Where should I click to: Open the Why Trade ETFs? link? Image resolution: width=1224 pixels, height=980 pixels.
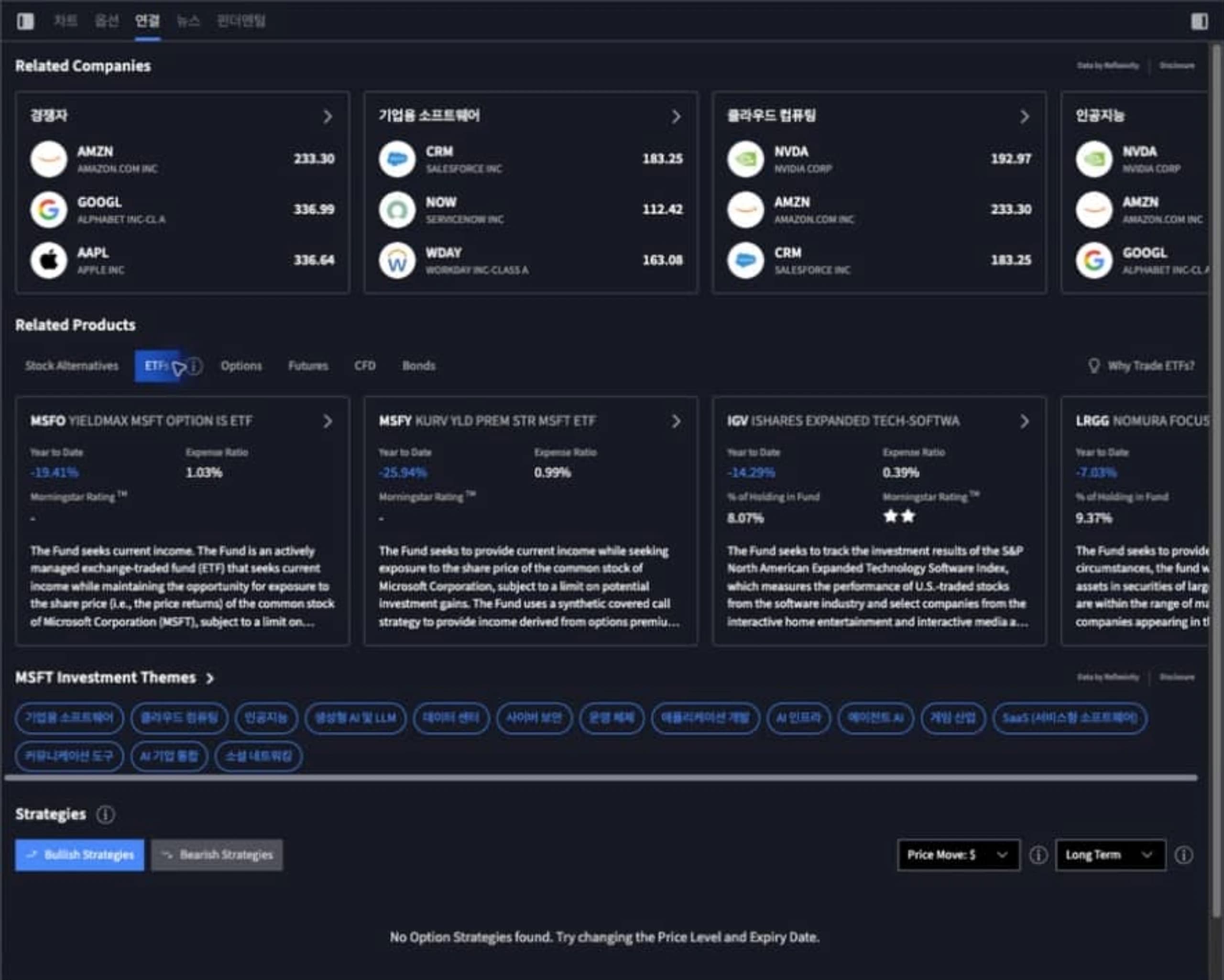click(x=1151, y=366)
